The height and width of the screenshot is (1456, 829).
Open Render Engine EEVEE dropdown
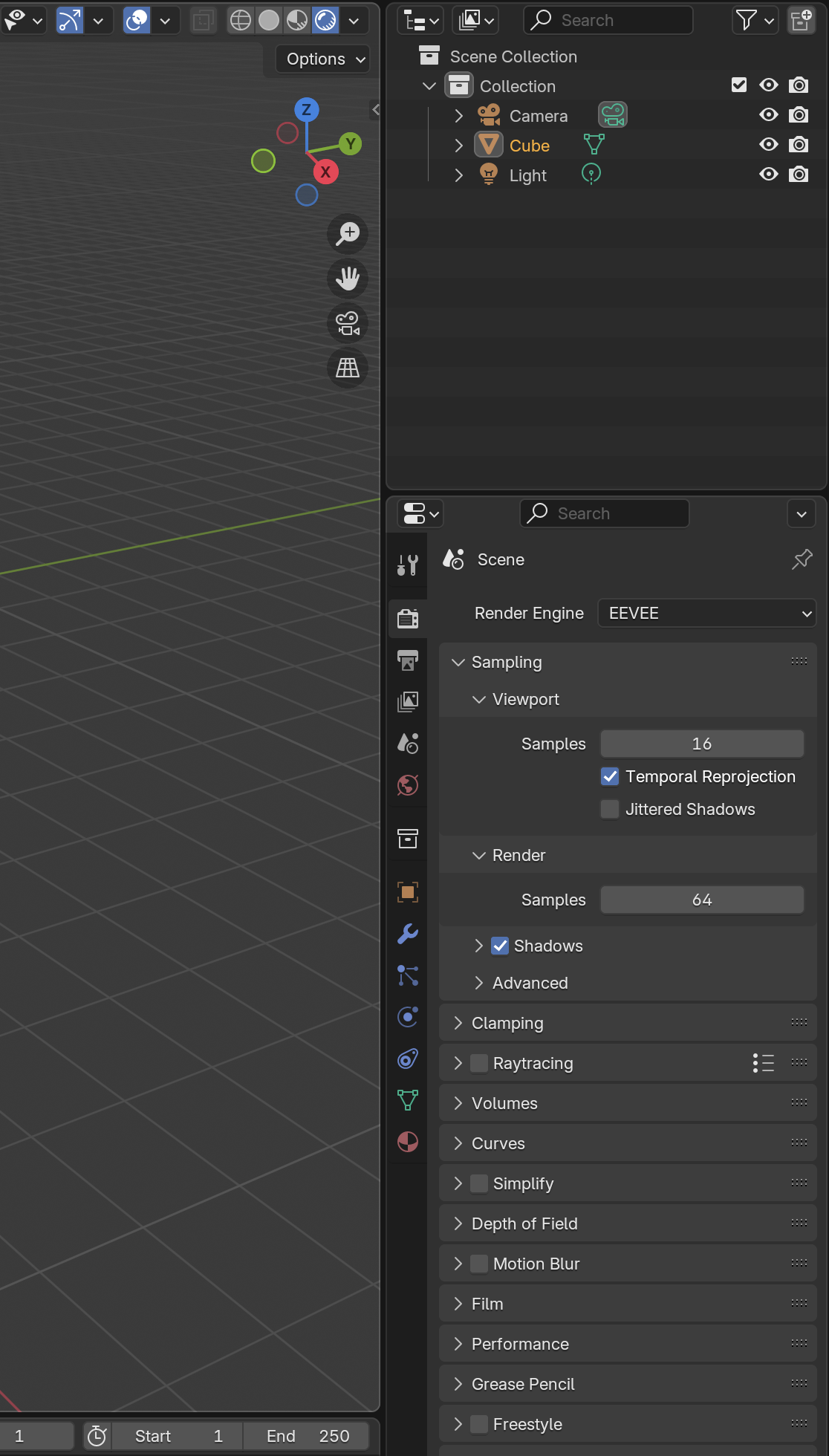707,613
